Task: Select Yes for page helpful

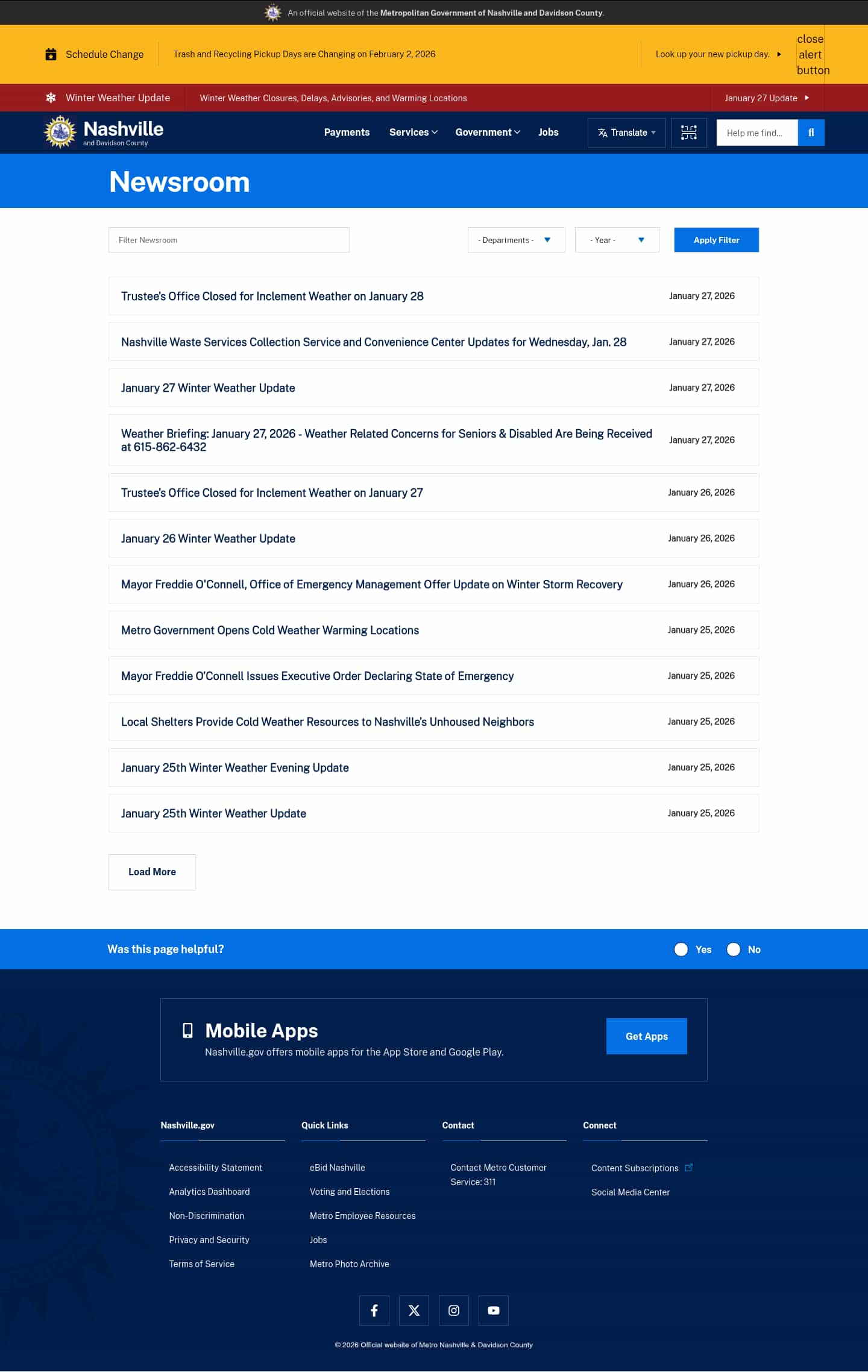Action: pos(681,949)
